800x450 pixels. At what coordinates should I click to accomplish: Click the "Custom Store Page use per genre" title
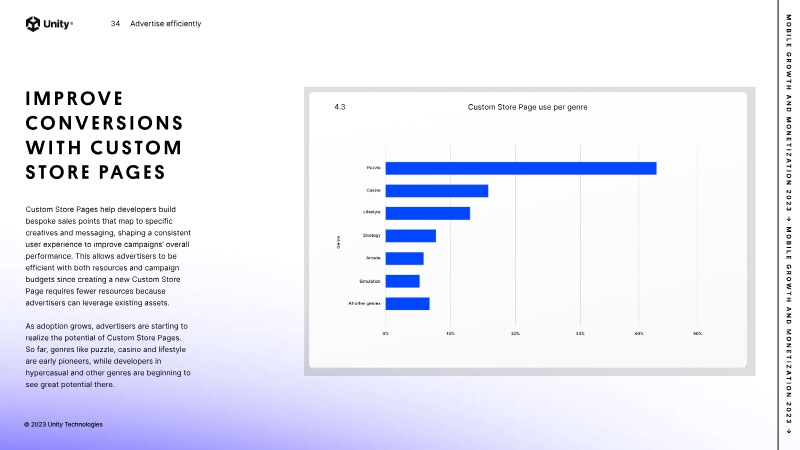pos(528,106)
